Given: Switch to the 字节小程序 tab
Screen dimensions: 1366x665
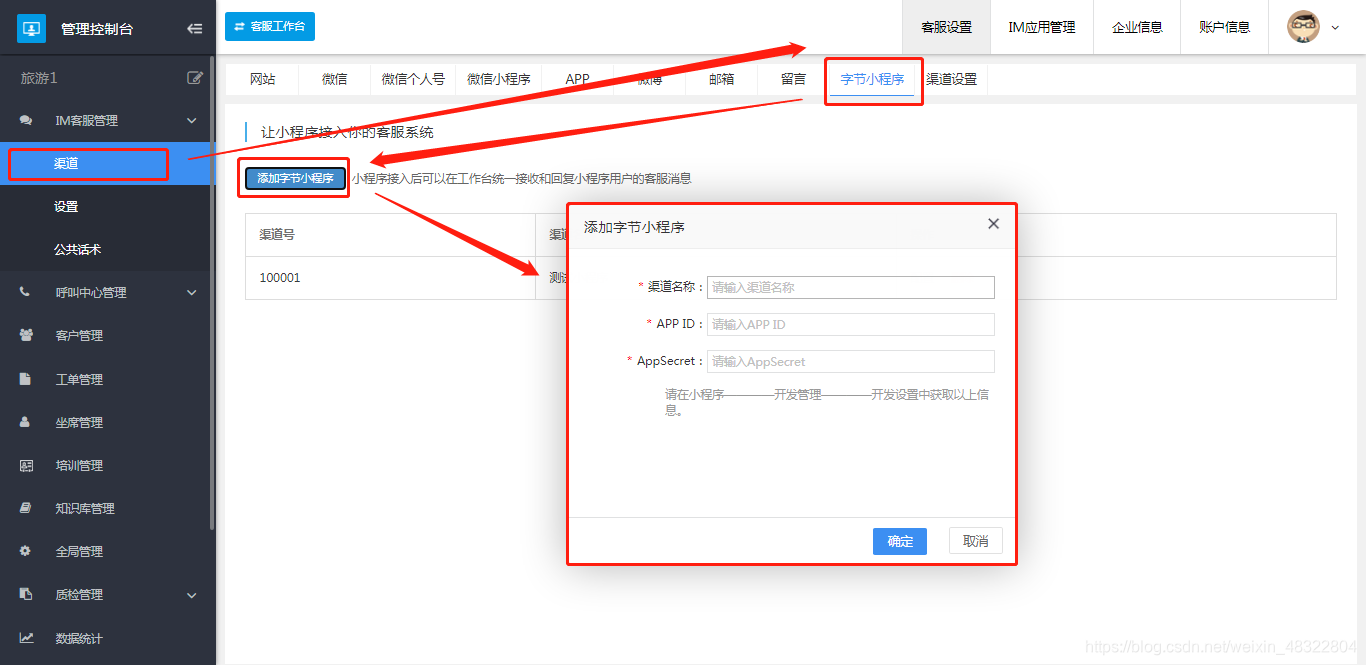Looking at the screenshot, I should (872, 79).
